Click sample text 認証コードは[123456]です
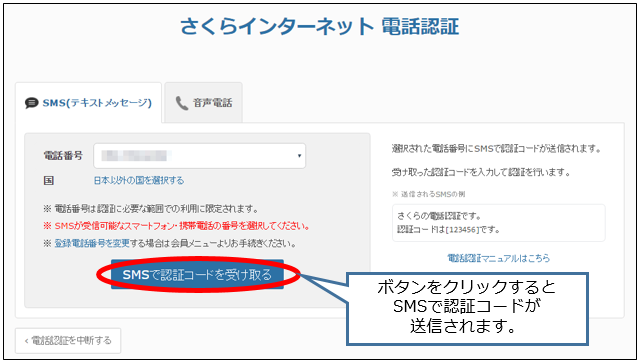This screenshot has height=364, width=641. pos(449,229)
